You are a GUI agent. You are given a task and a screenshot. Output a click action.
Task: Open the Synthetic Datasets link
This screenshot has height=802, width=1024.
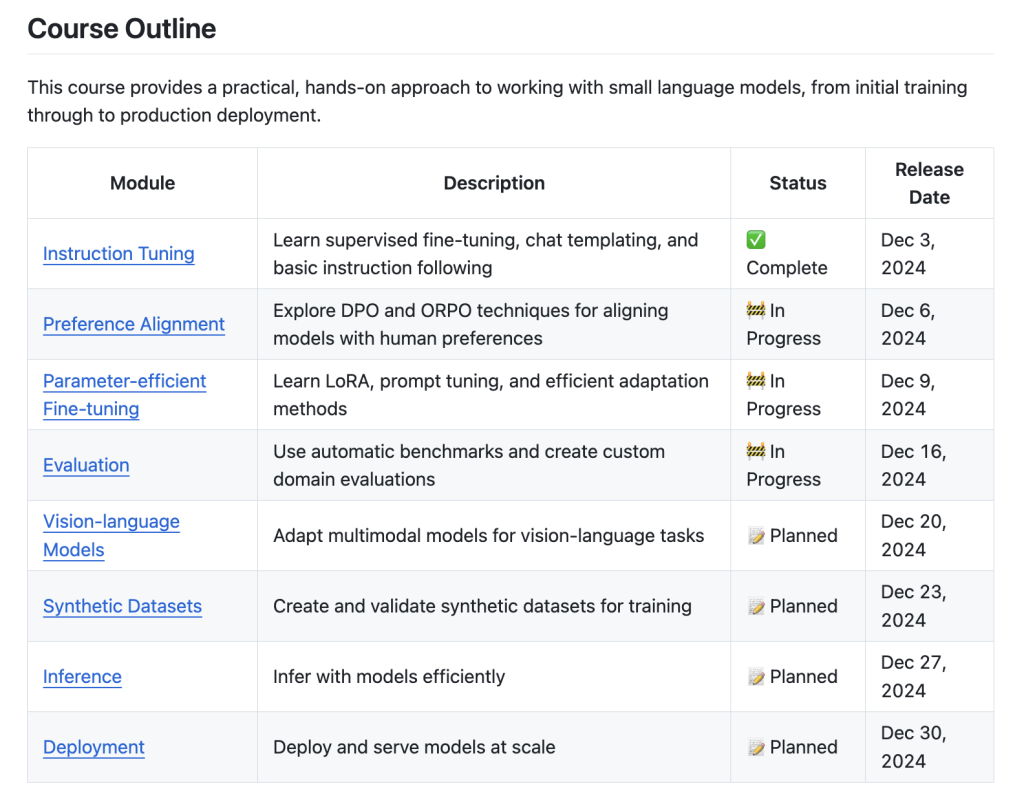tap(122, 606)
